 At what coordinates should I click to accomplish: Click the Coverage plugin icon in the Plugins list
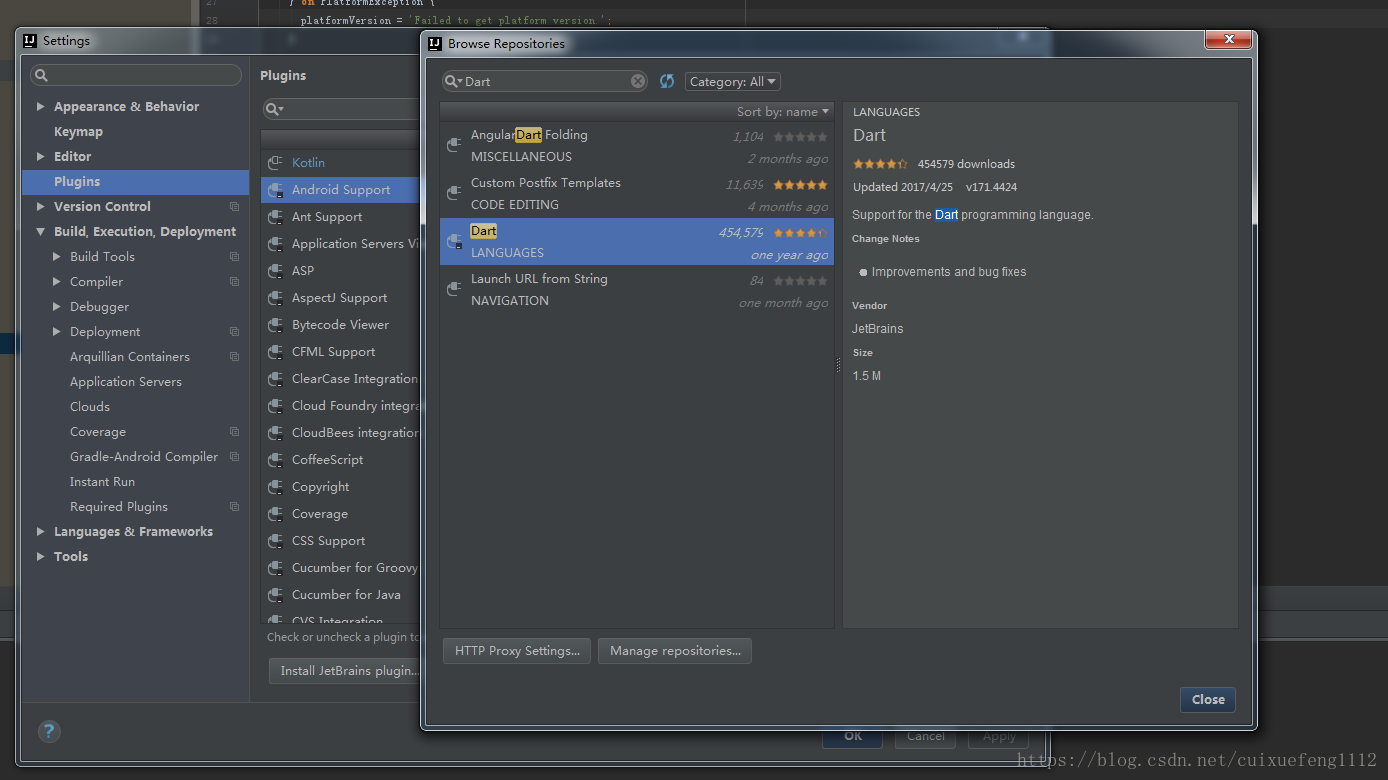(x=275, y=514)
